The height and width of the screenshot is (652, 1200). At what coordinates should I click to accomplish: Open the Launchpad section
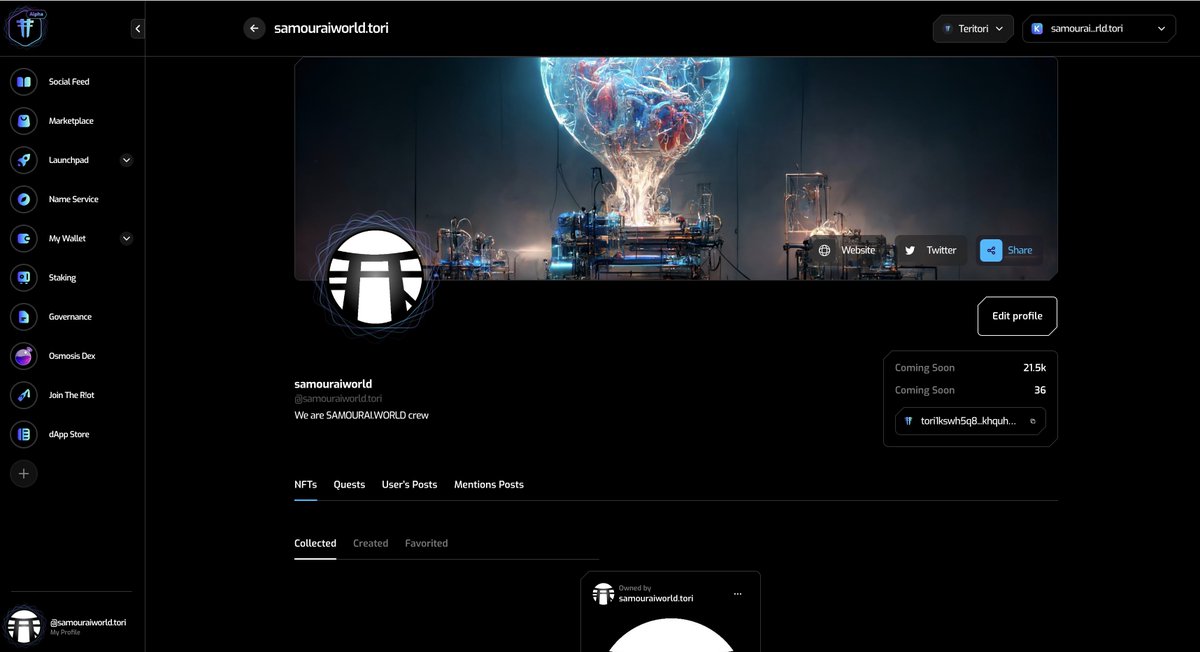pyautogui.click(x=24, y=159)
